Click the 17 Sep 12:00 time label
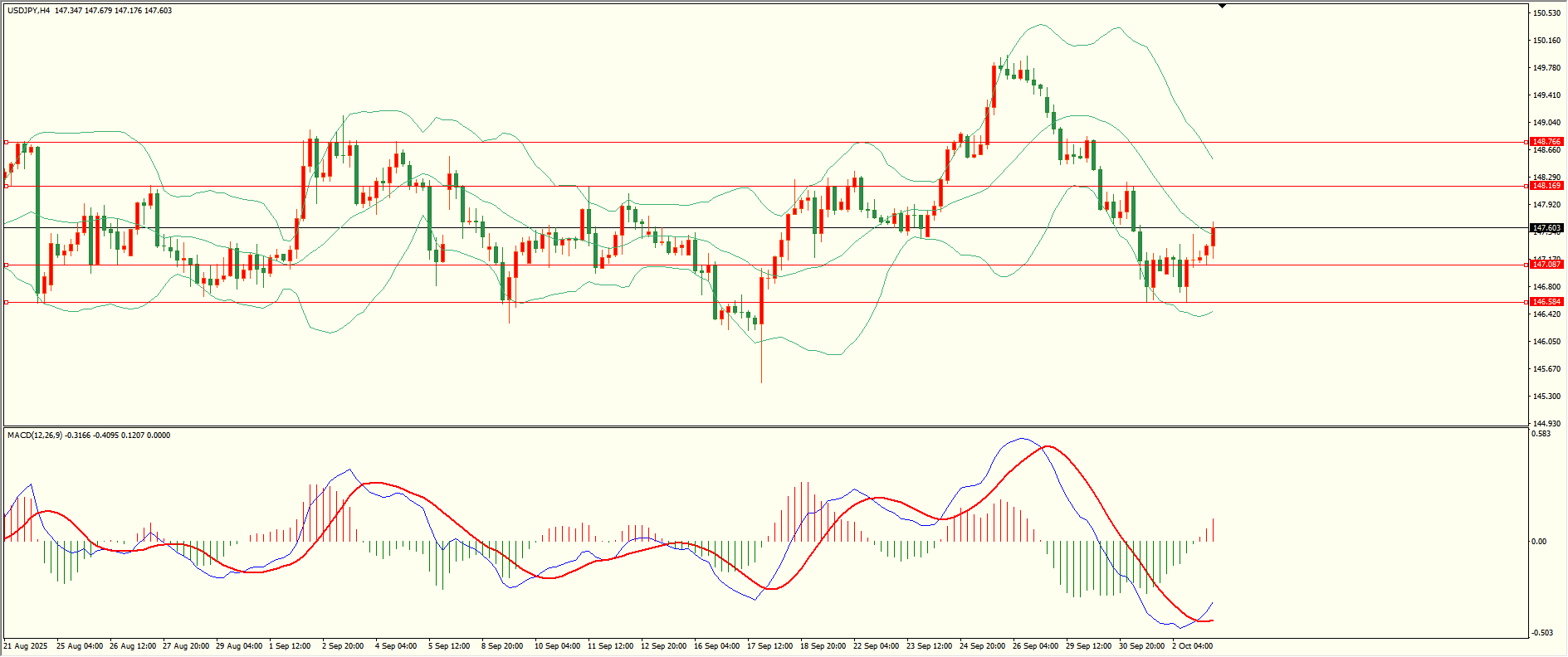 (x=768, y=646)
